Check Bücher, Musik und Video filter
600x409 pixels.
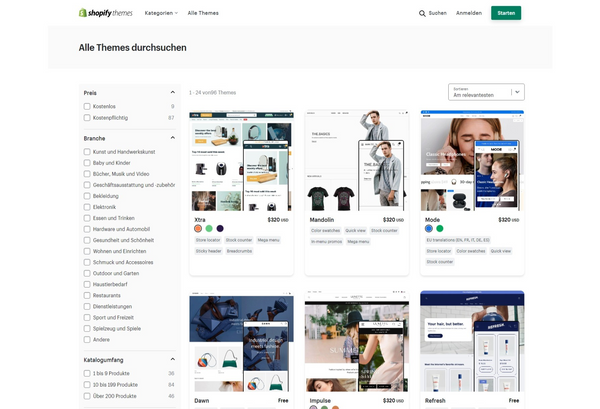pos(87,174)
